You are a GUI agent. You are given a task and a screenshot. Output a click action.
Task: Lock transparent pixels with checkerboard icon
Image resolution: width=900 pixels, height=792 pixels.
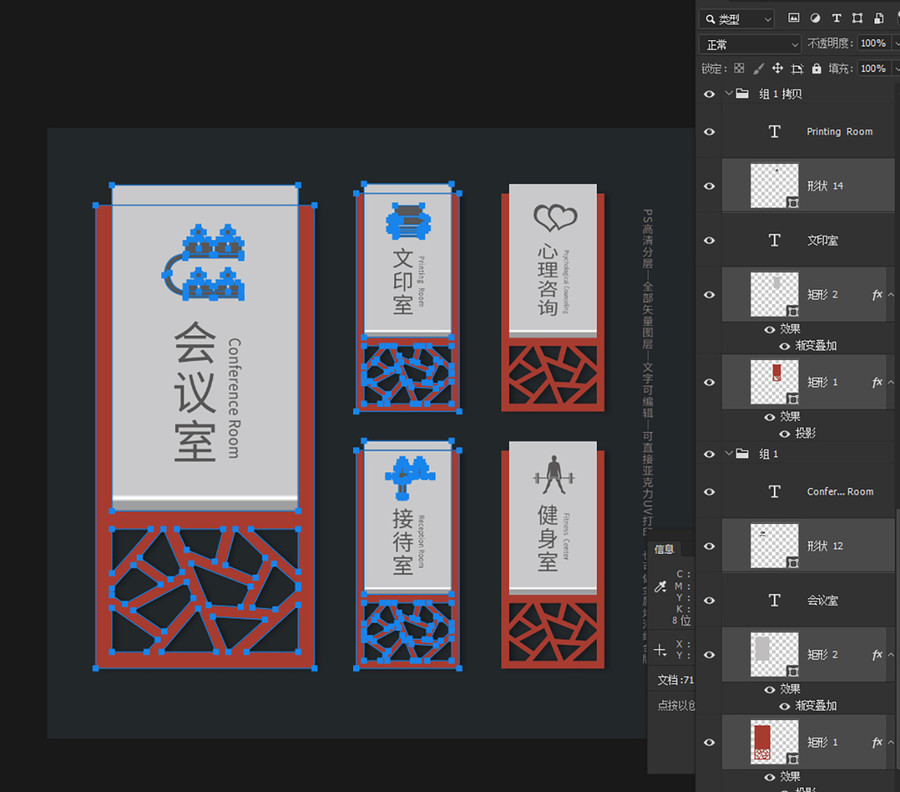739,68
